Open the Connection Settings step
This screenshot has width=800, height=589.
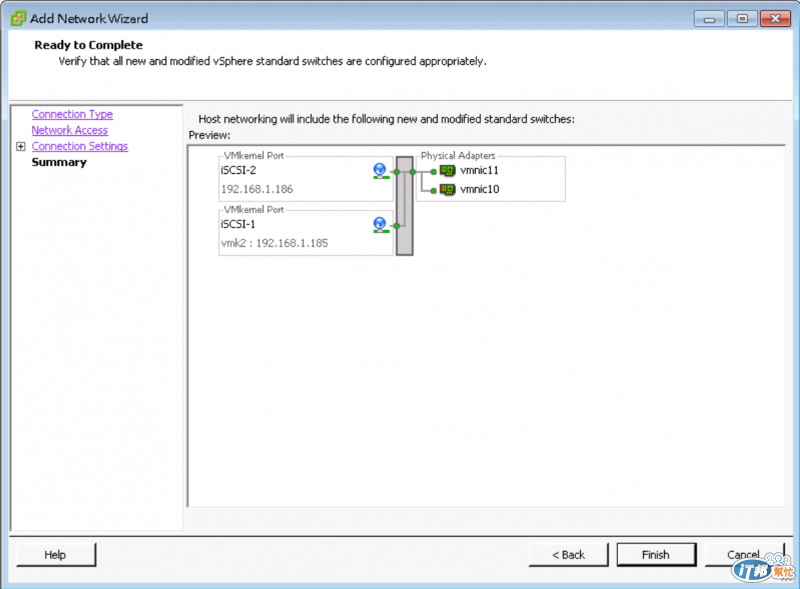coord(80,146)
